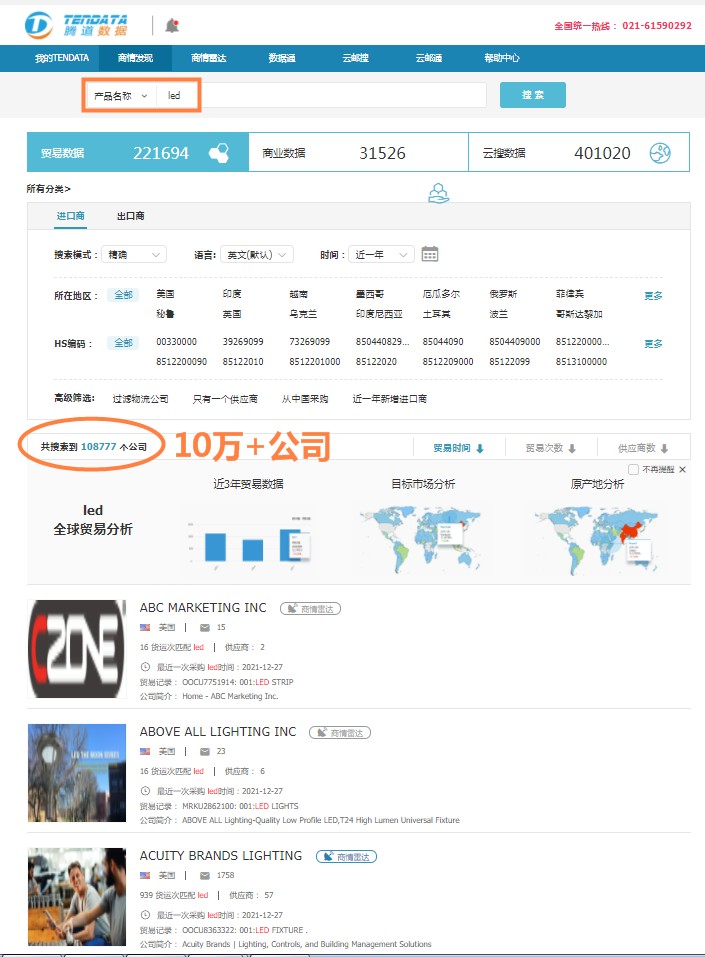The width and height of the screenshot is (705, 957).
Task: Filter region by 哥斯达黎加
Action: pos(579,314)
